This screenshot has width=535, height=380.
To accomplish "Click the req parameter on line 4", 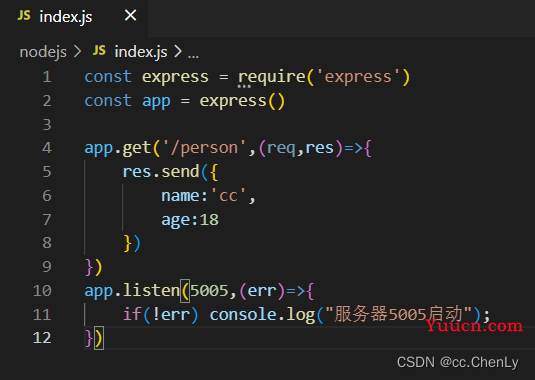I will tap(281, 149).
